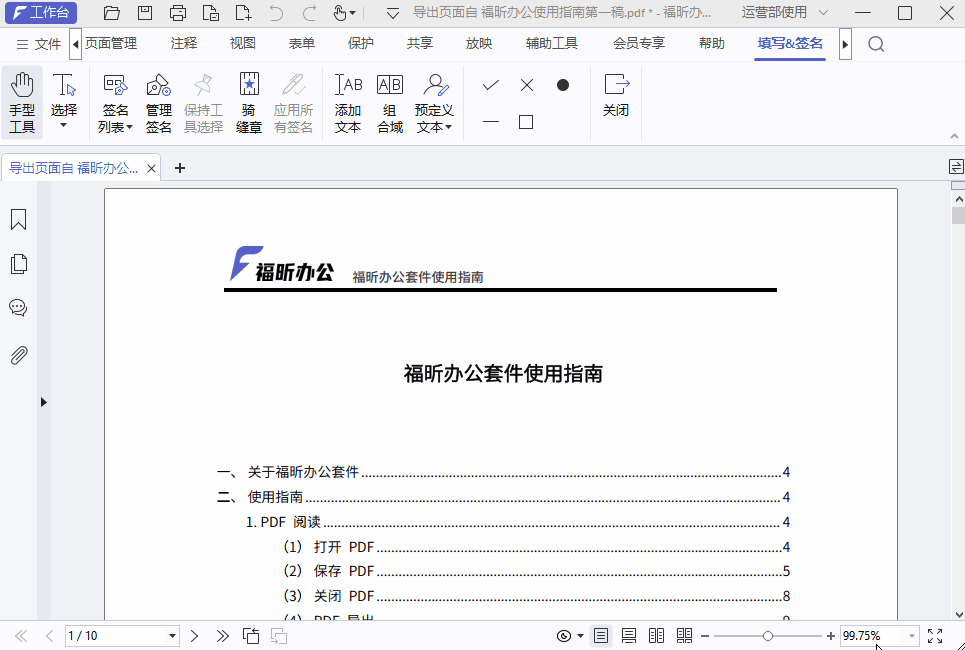The image size is (965, 650).
Task: Select the X mark stamp tool
Action: coord(526,85)
